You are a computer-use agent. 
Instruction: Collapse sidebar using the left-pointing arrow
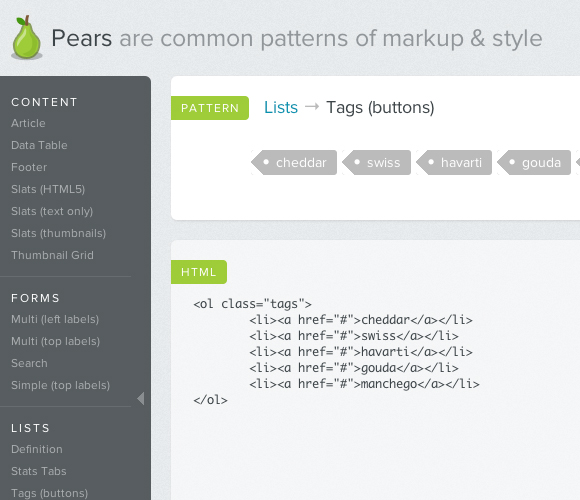141,399
